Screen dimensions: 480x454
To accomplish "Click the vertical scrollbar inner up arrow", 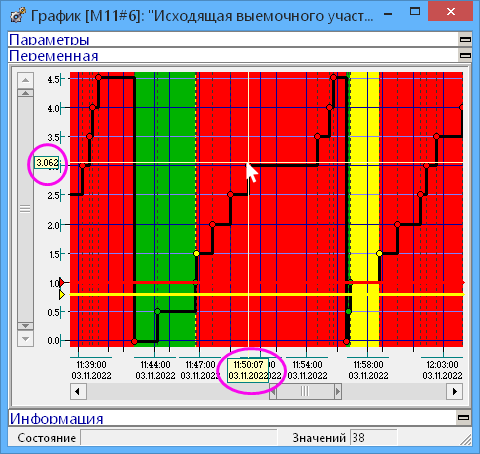I will [25, 93].
